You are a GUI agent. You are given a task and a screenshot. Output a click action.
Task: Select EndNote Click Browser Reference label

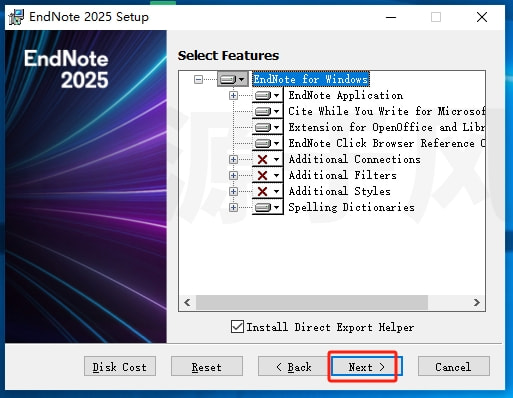[386, 143]
